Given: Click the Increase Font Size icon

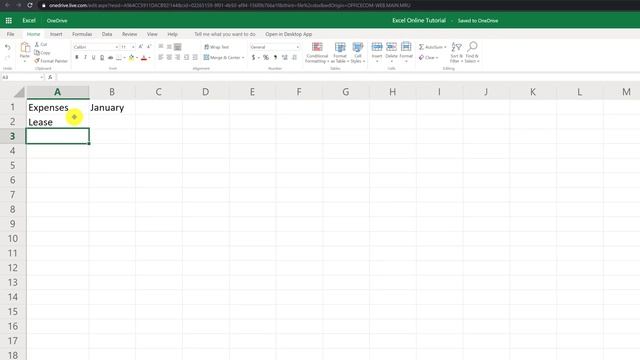Looking at the screenshot, I should 140,47.
